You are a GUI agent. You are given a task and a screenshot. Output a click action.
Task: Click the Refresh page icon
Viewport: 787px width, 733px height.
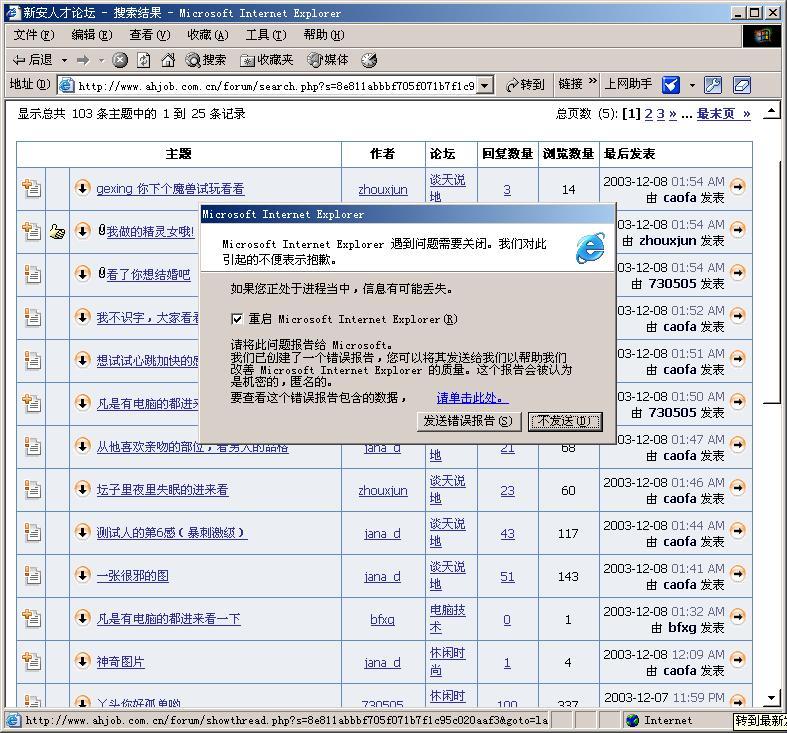tap(144, 60)
